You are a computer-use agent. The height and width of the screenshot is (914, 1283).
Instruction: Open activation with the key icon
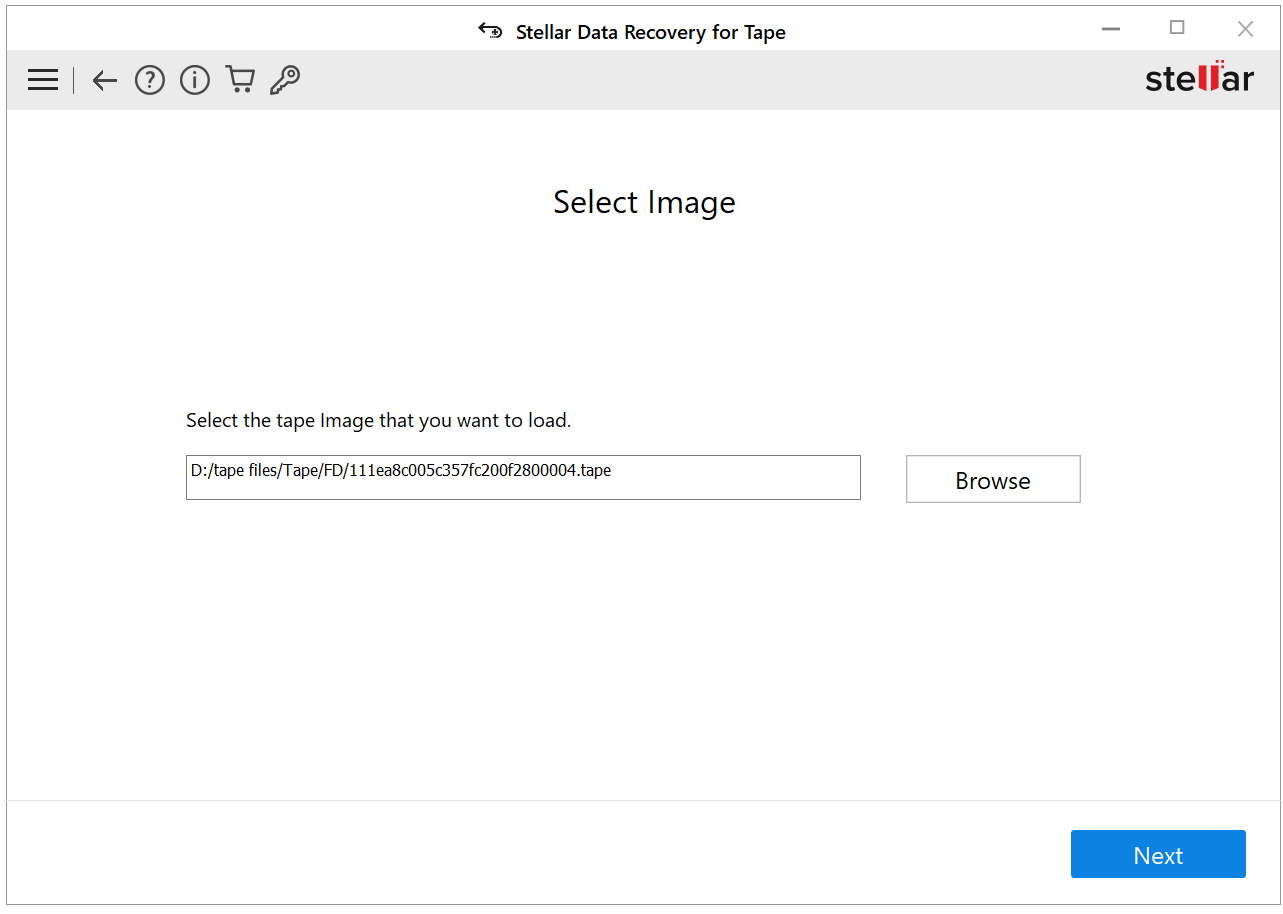285,80
